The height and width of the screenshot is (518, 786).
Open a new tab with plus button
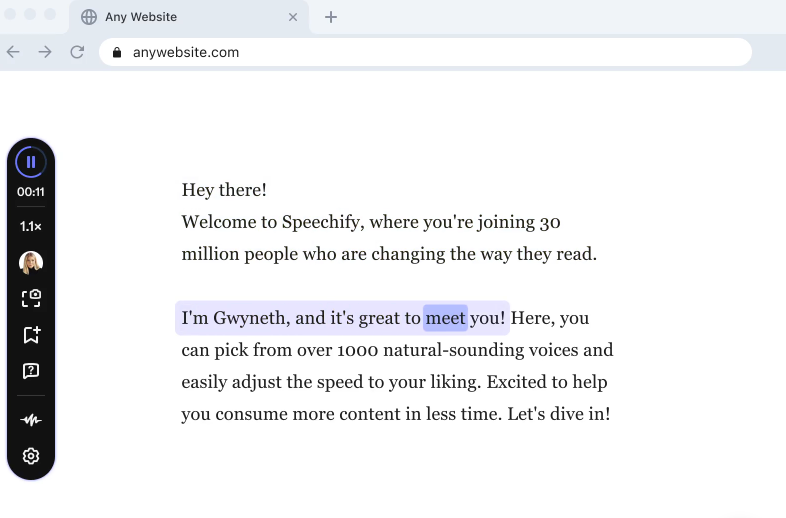pyautogui.click(x=331, y=17)
